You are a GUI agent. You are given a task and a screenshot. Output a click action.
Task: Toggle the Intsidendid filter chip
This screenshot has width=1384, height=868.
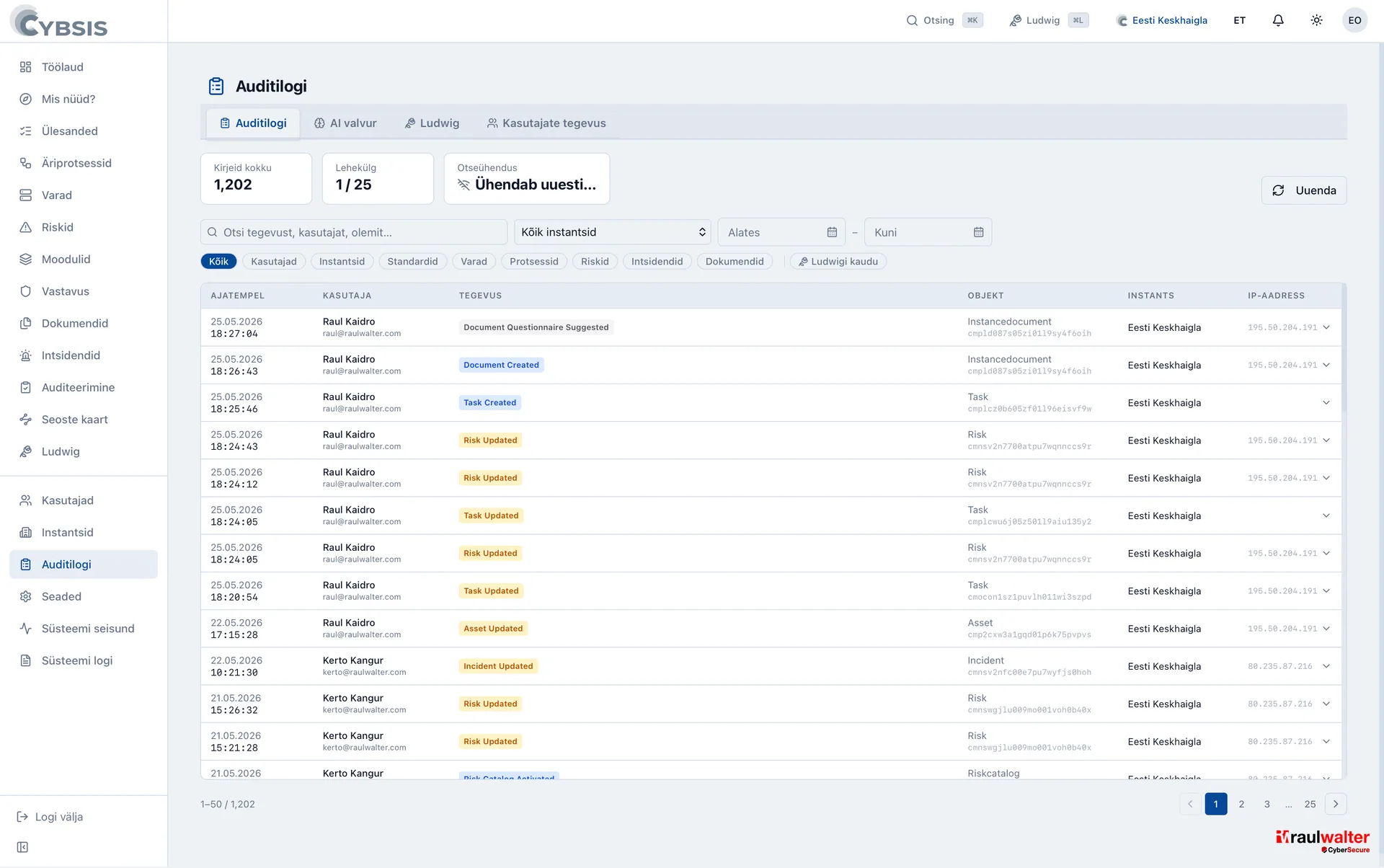657,262
